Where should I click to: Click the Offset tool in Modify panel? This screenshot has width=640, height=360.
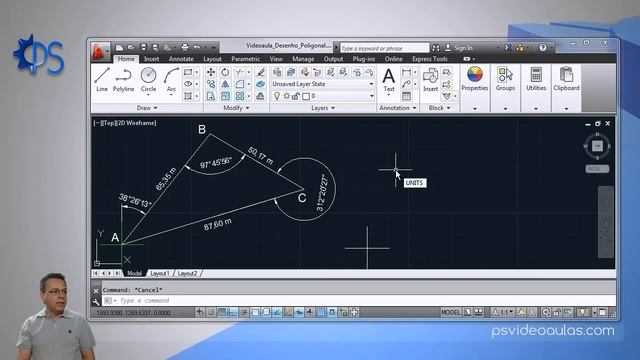click(260, 96)
